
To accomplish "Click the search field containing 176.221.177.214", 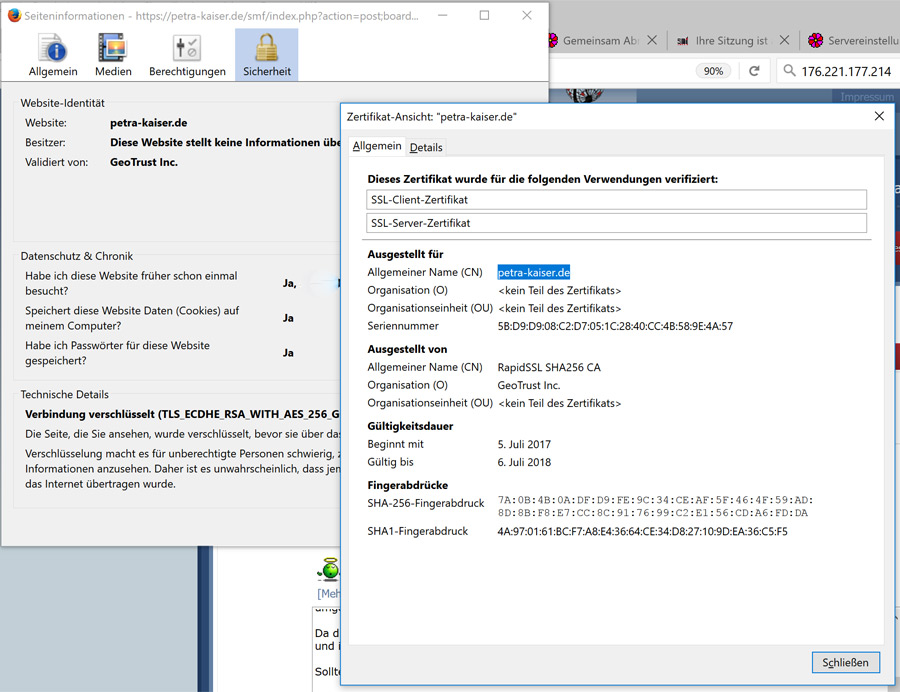I will click(x=846, y=71).
